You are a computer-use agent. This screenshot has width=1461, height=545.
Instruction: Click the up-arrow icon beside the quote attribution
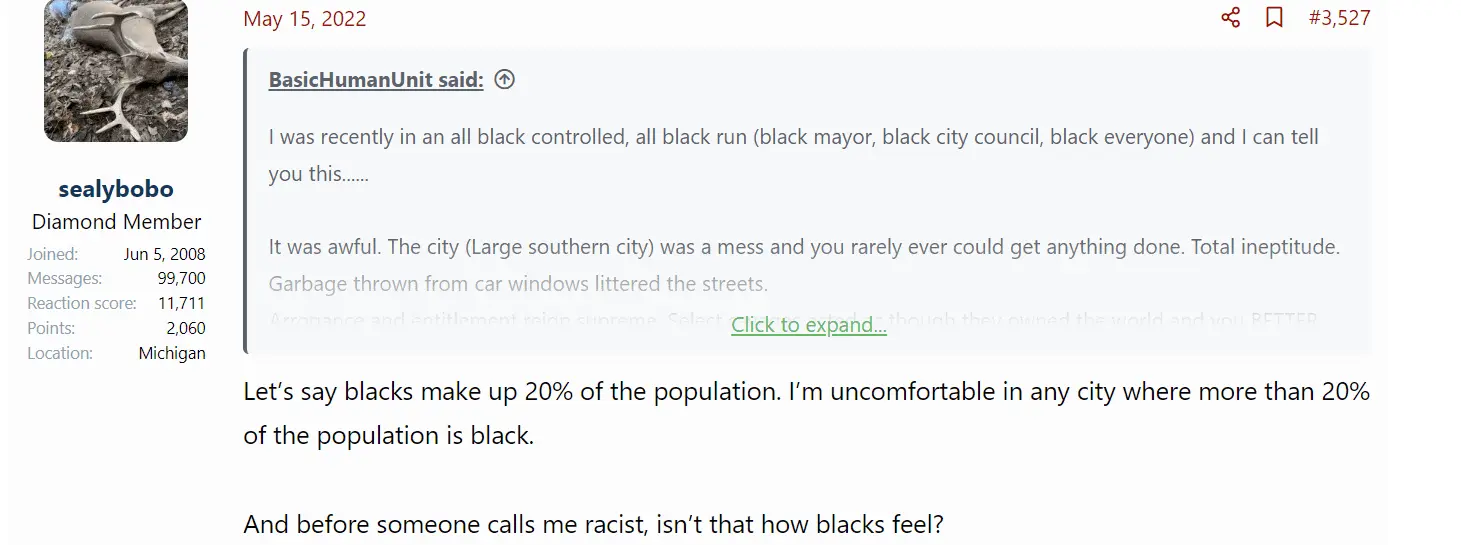pyautogui.click(x=505, y=80)
